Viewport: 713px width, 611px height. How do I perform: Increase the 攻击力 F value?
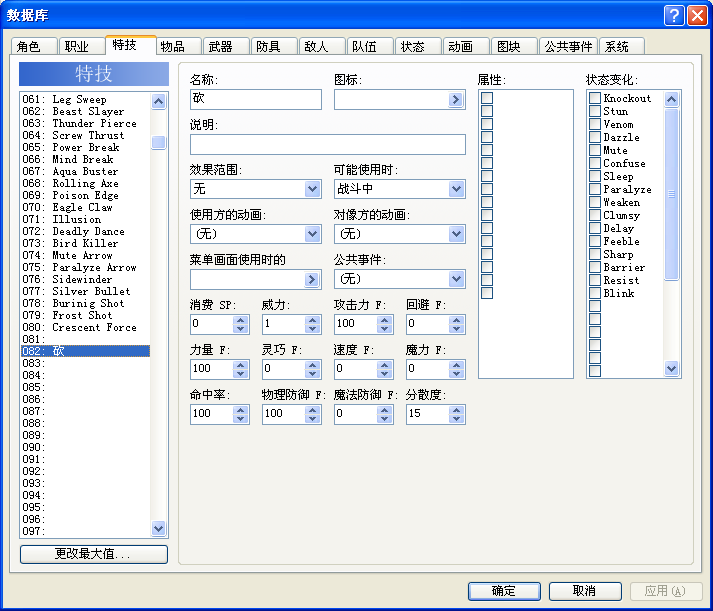point(385,320)
